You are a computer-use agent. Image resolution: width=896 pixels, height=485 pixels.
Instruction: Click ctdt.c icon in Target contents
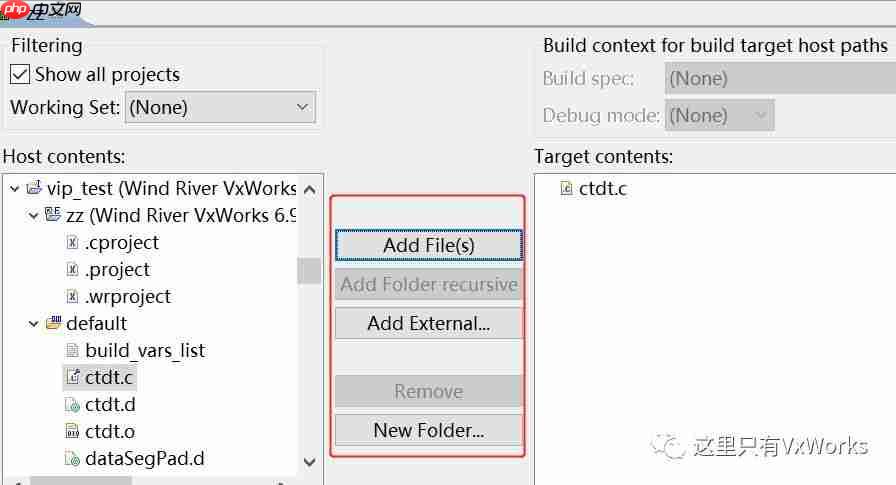tap(566, 188)
